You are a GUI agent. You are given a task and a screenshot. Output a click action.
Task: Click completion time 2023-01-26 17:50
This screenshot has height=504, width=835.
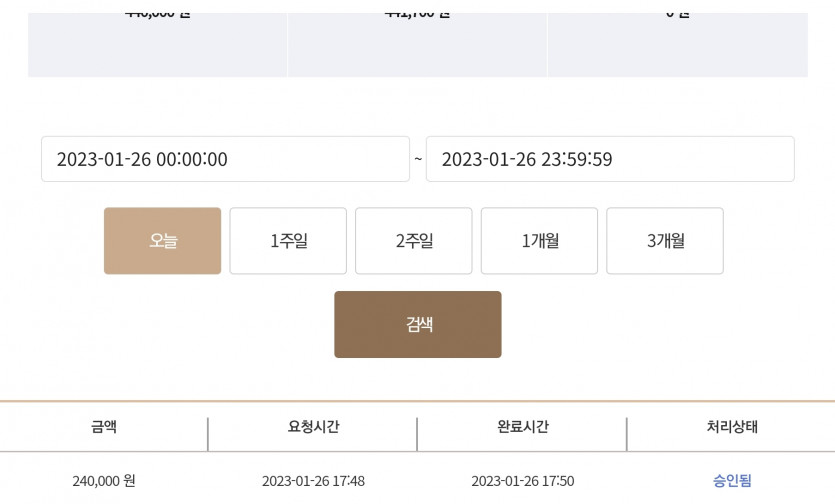click(522, 481)
